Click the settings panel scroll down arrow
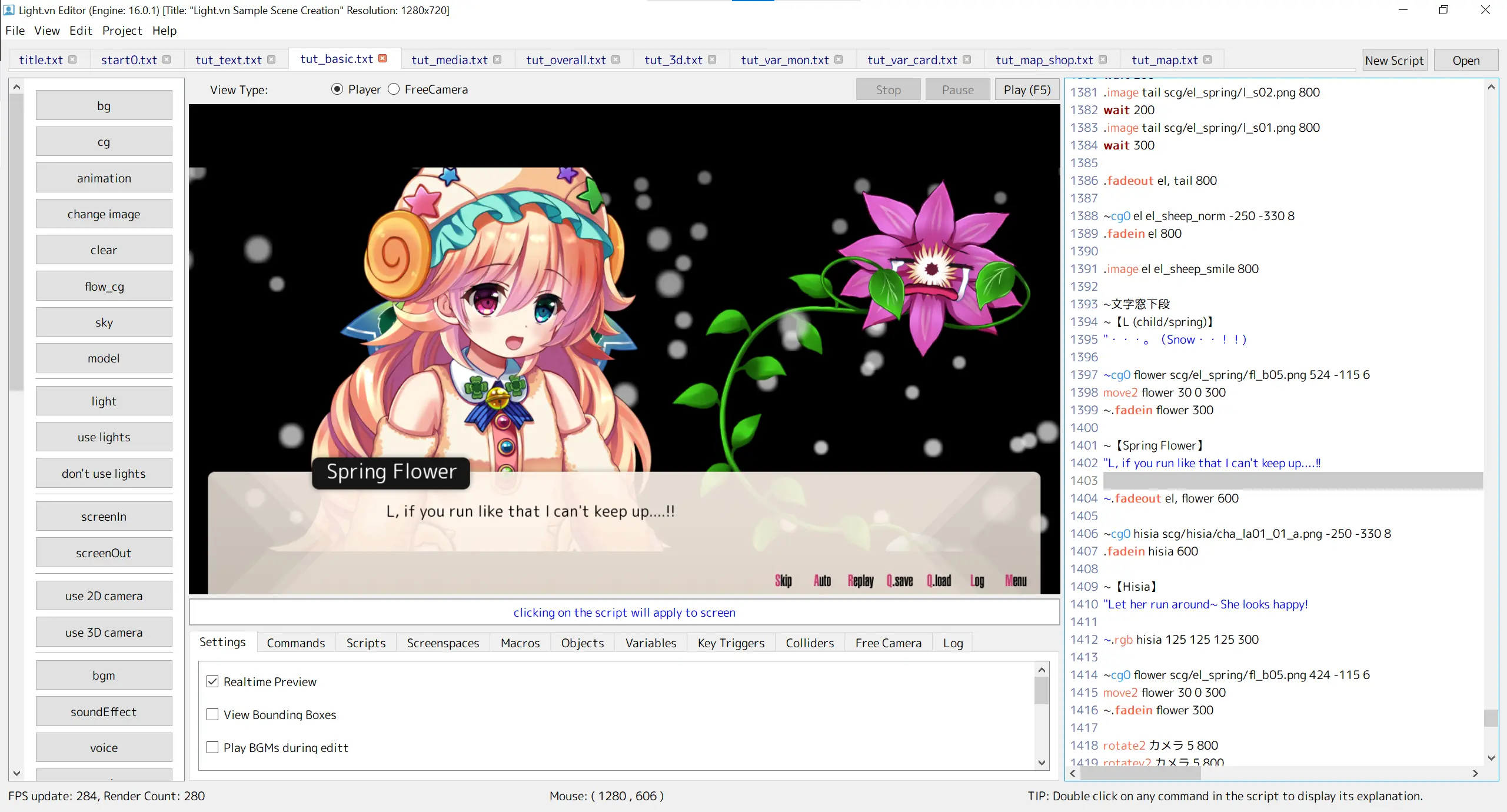1507x812 pixels. pos(1042,763)
